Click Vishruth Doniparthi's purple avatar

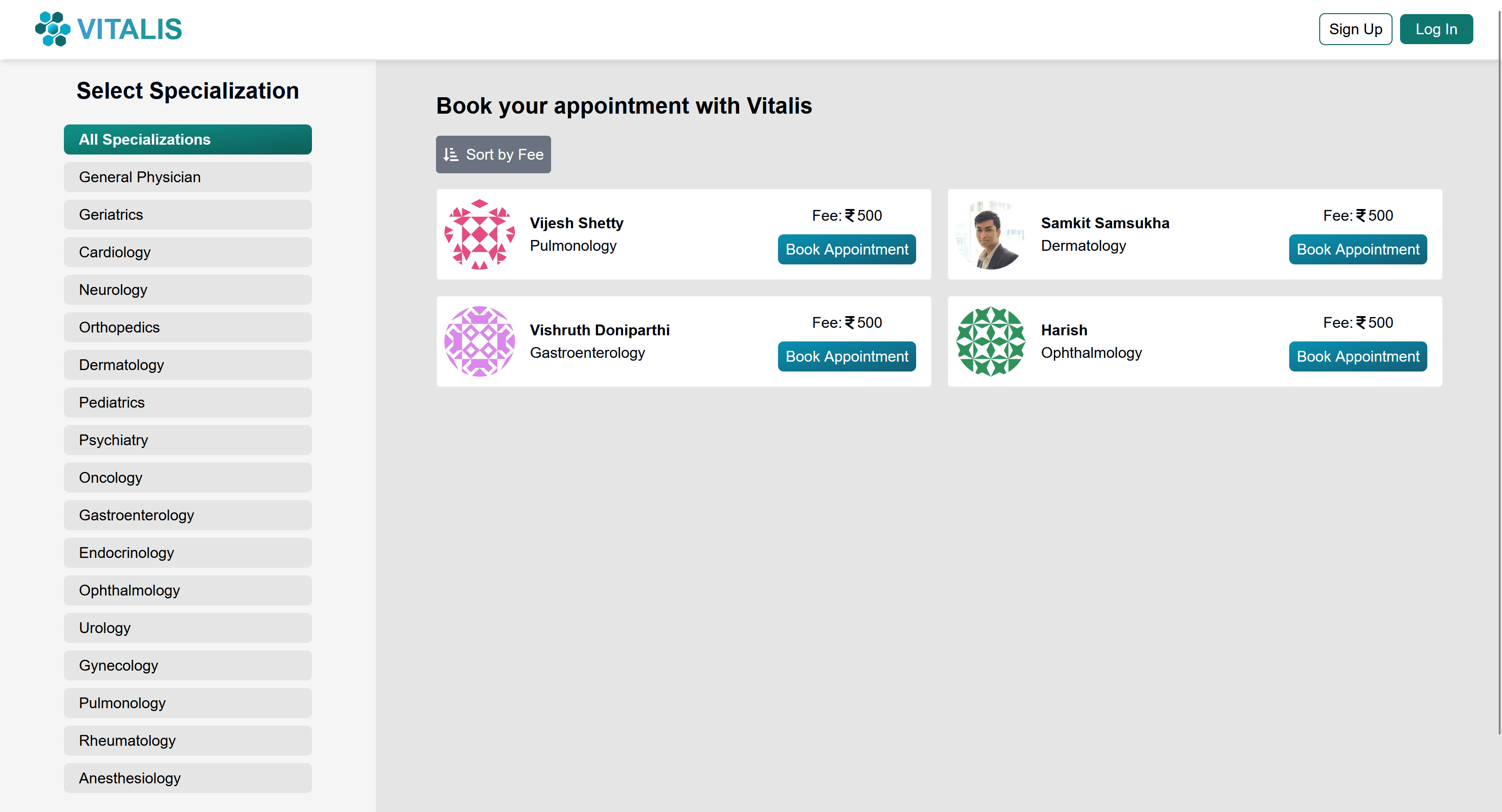tap(479, 341)
